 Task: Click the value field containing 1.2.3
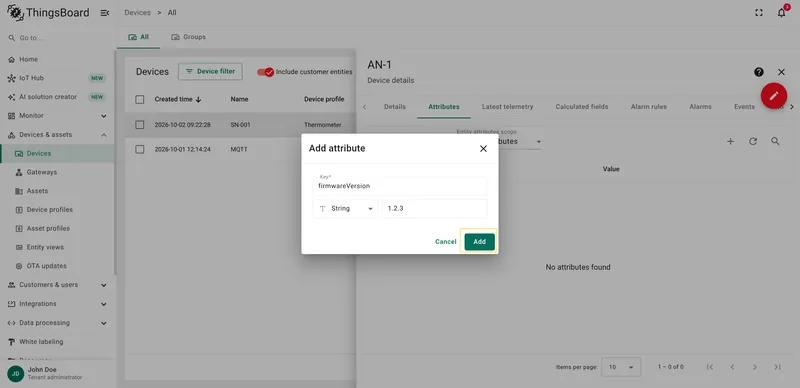click(434, 208)
